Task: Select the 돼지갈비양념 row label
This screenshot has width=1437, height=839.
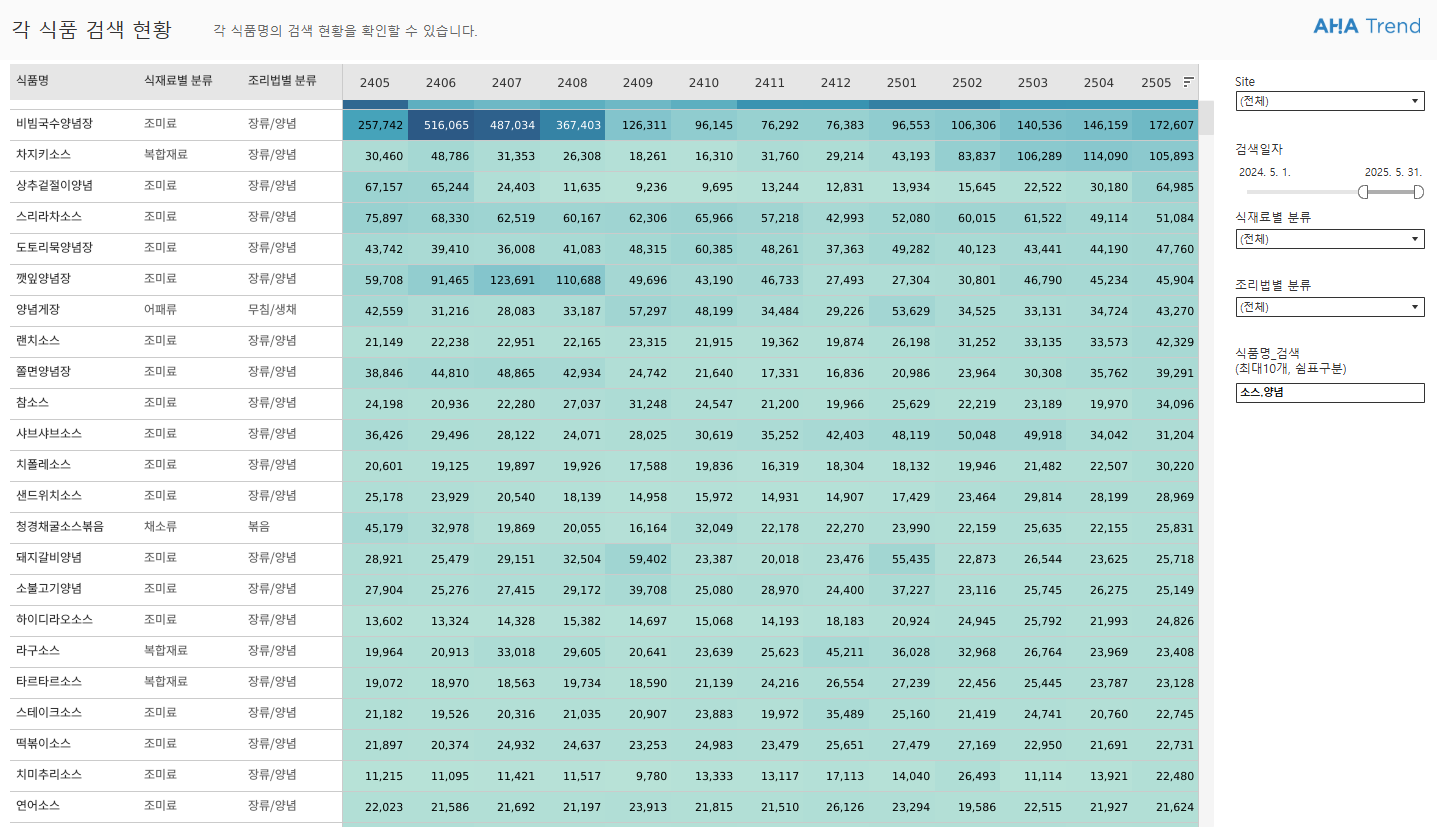Action: tap(49, 558)
